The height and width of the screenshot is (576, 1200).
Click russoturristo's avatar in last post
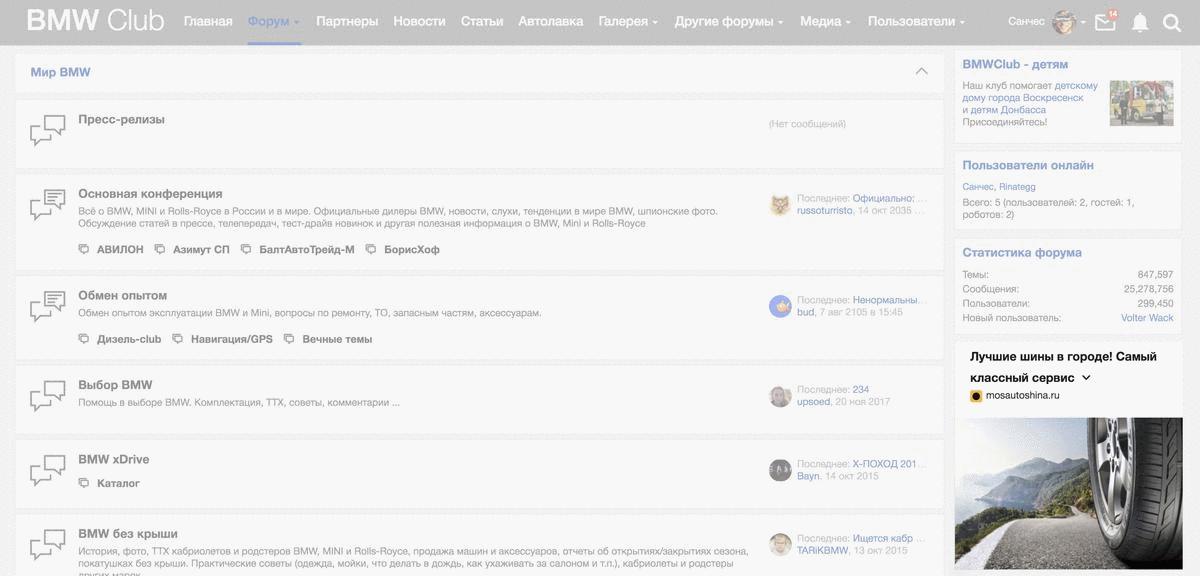[x=780, y=205]
